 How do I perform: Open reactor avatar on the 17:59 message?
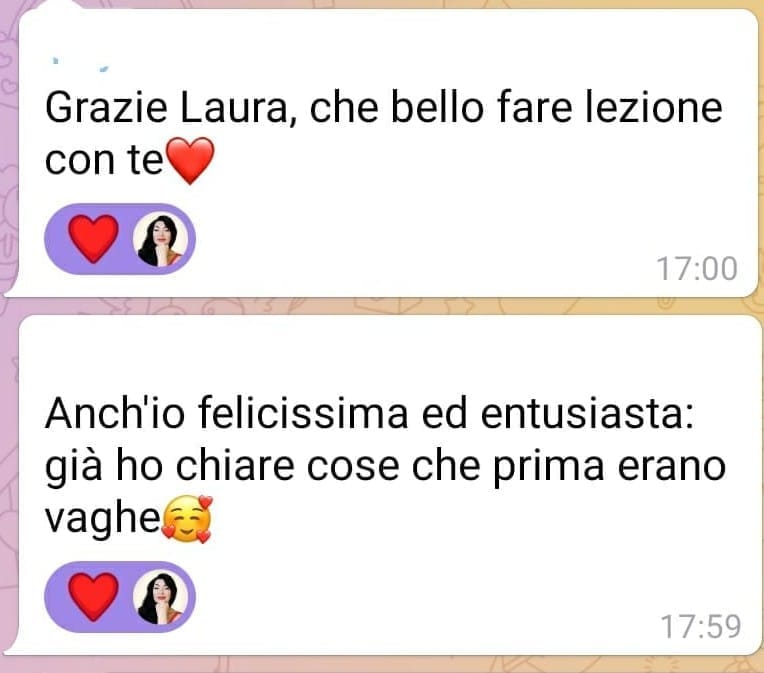(161, 597)
